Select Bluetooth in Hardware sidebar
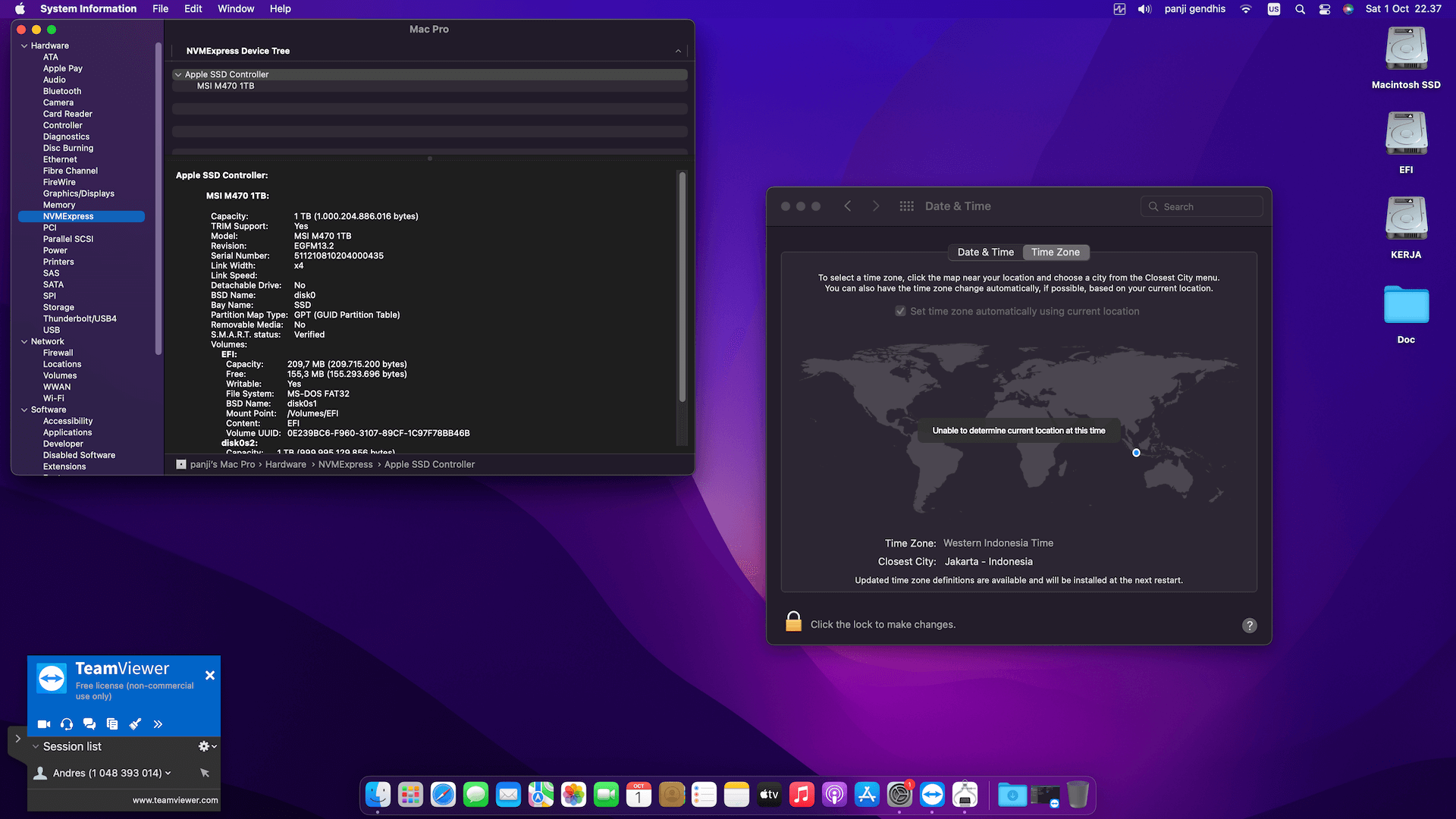The height and width of the screenshot is (819, 1456). 62,91
